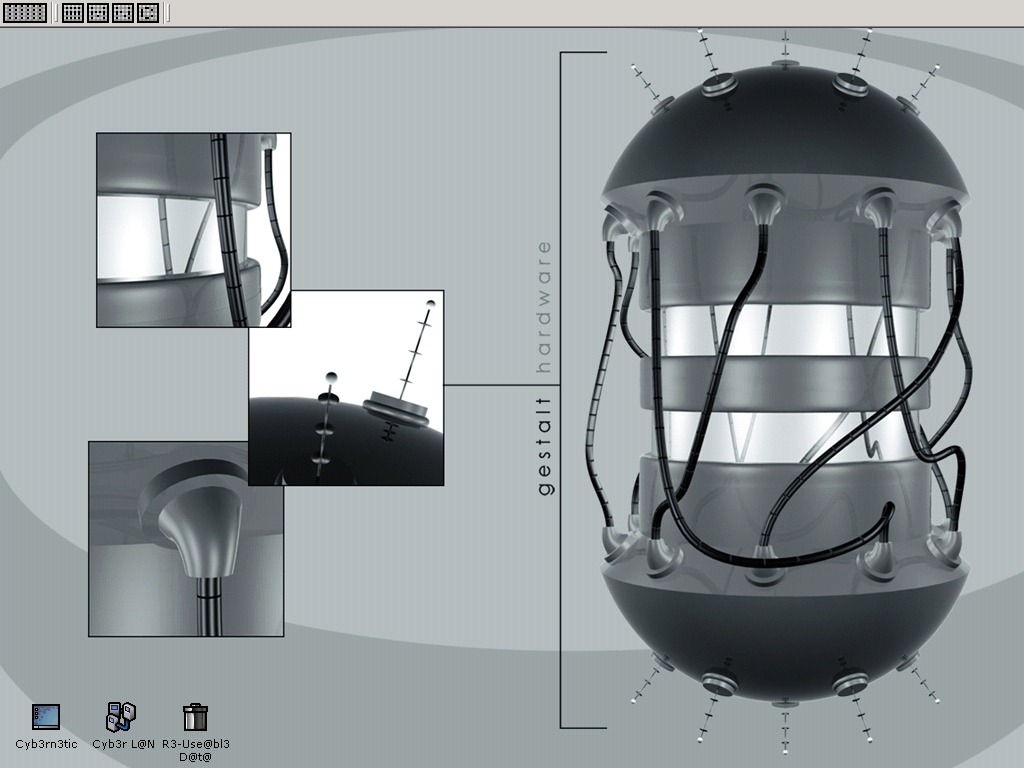Click the bracket-patterned last toolbar icon
Viewport: 1024px width, 768px height.
click(147, 13)
